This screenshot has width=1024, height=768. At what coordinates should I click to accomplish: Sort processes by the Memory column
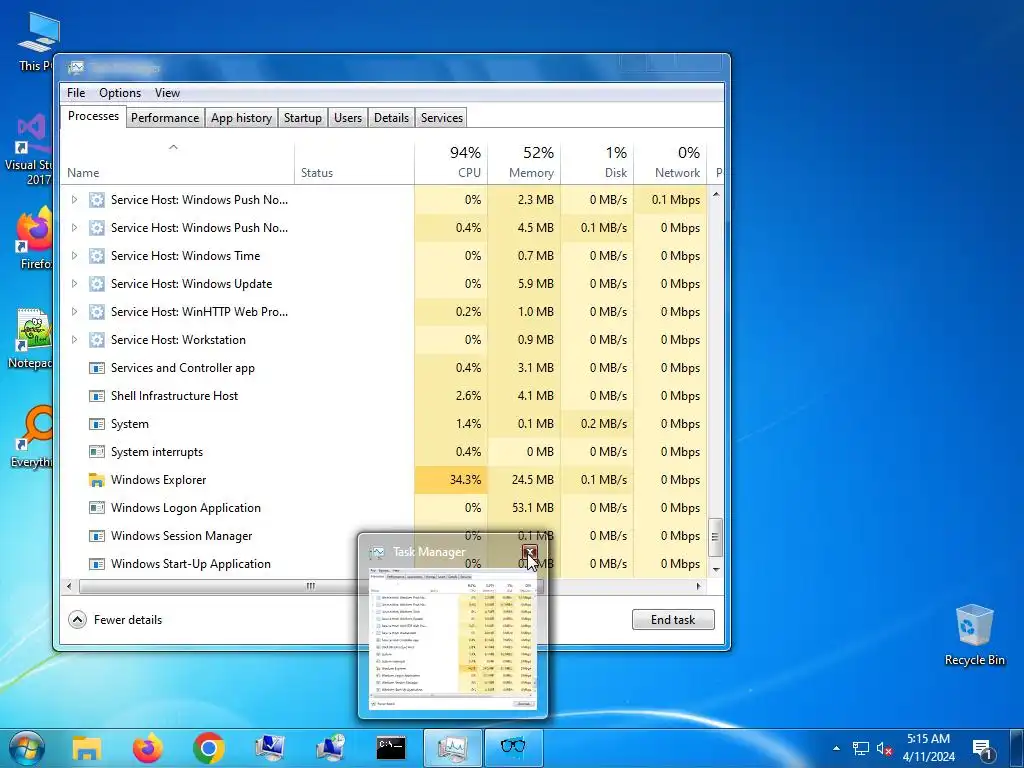pyautogui.click(x=524, y=163)
